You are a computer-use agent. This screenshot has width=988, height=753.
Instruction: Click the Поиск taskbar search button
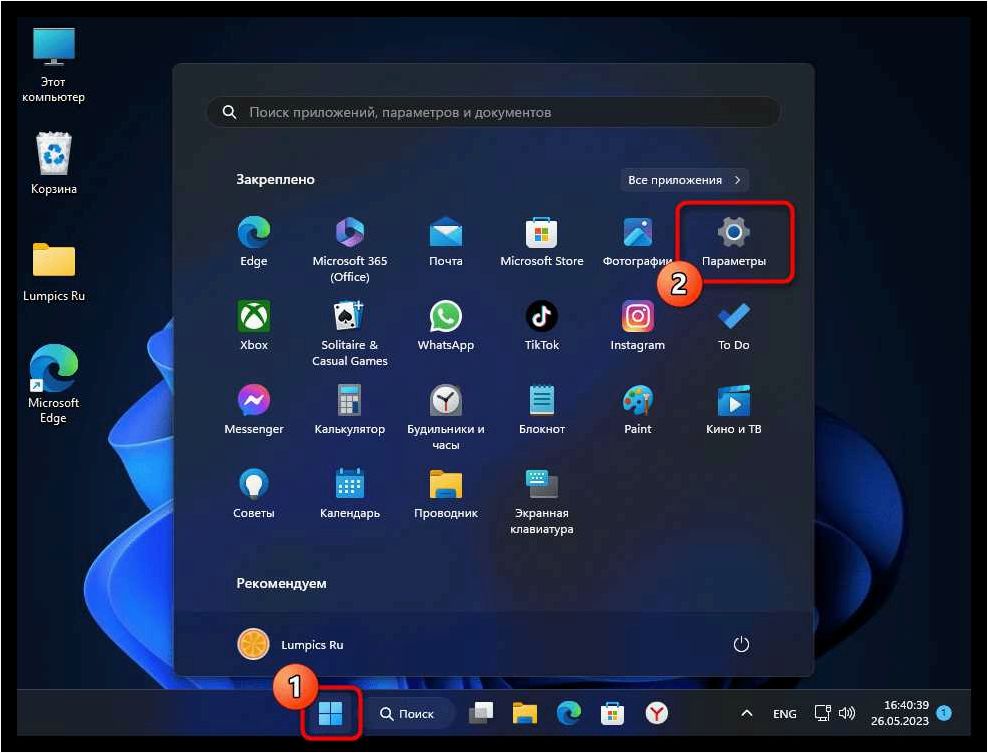coord(408,713)
